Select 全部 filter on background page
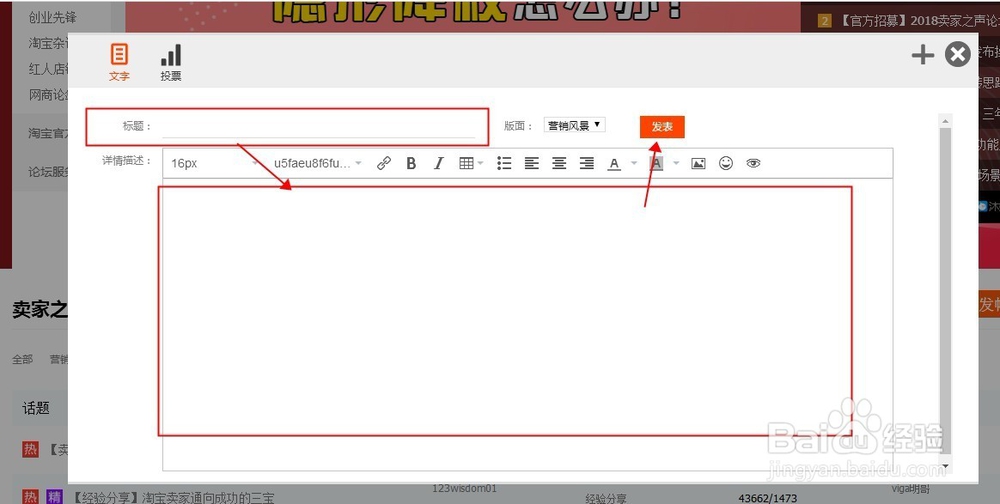1000x504 pixels. (22, 359)
